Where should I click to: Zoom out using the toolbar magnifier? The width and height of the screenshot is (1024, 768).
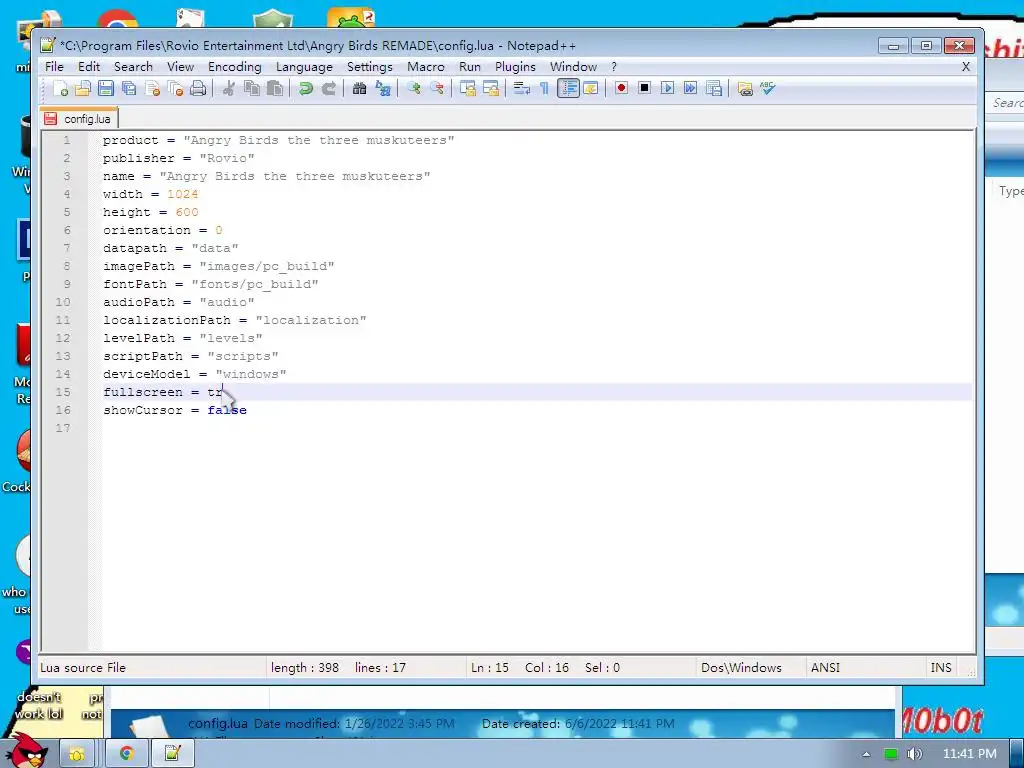coord(437,88)
